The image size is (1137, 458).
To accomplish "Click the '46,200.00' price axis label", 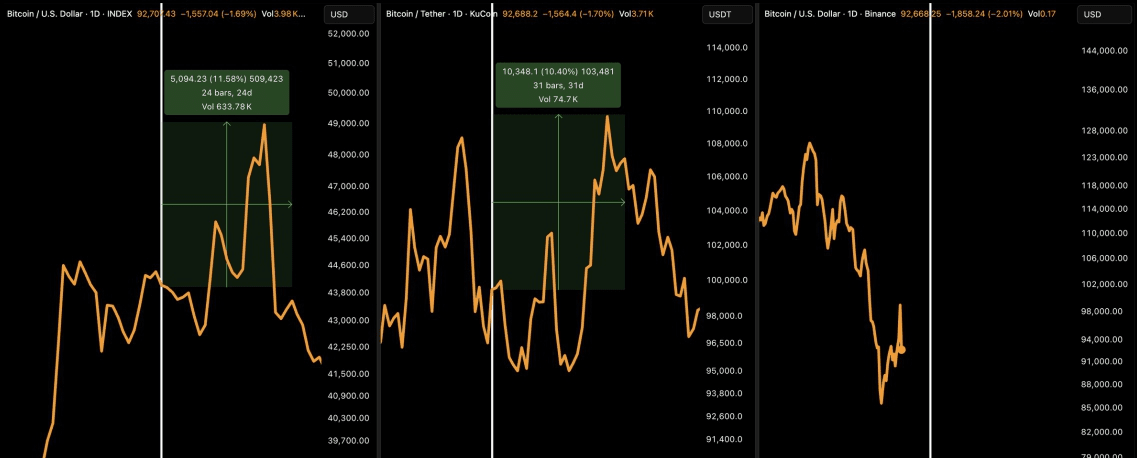I will [349, 212].
